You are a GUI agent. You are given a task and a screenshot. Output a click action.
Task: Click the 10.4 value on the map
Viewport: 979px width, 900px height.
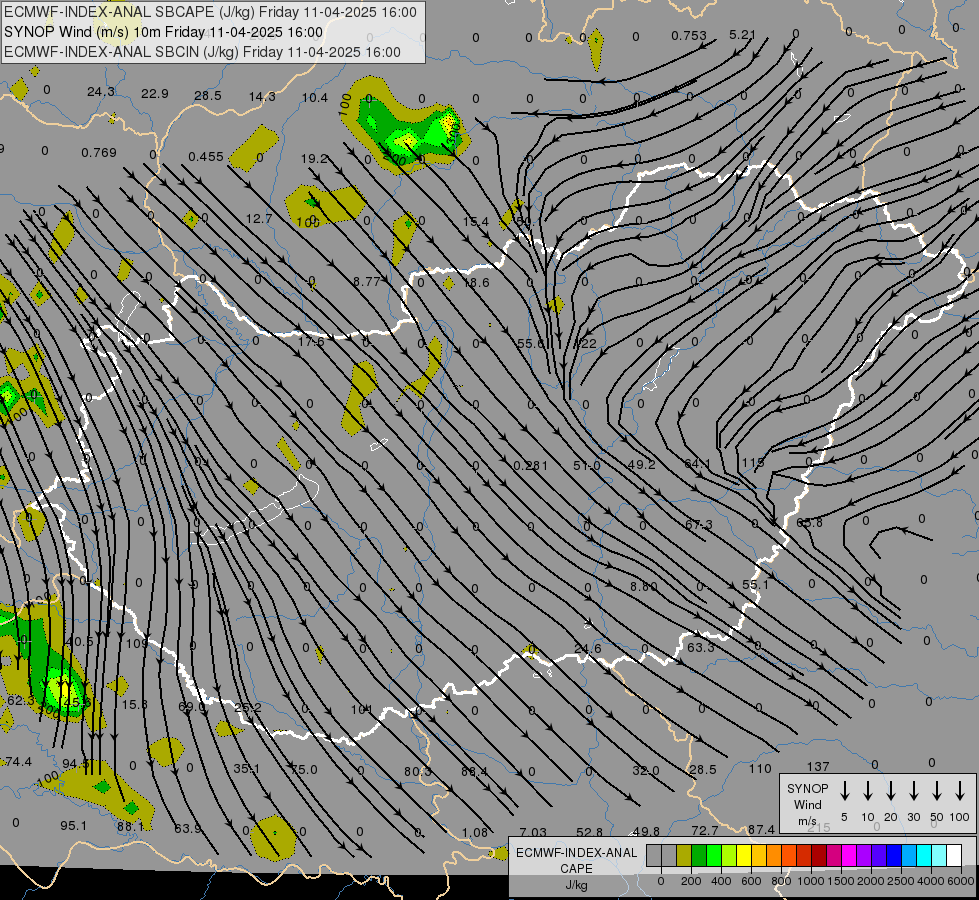[x=315, y=97]
